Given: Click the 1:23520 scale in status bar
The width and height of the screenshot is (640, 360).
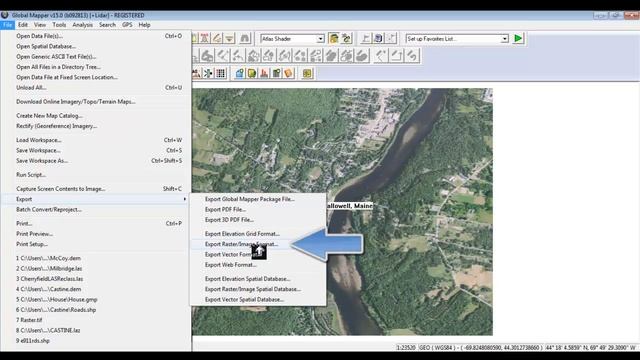Looking at the screenshot, I should pyautogui.click(x=406, y=348).
